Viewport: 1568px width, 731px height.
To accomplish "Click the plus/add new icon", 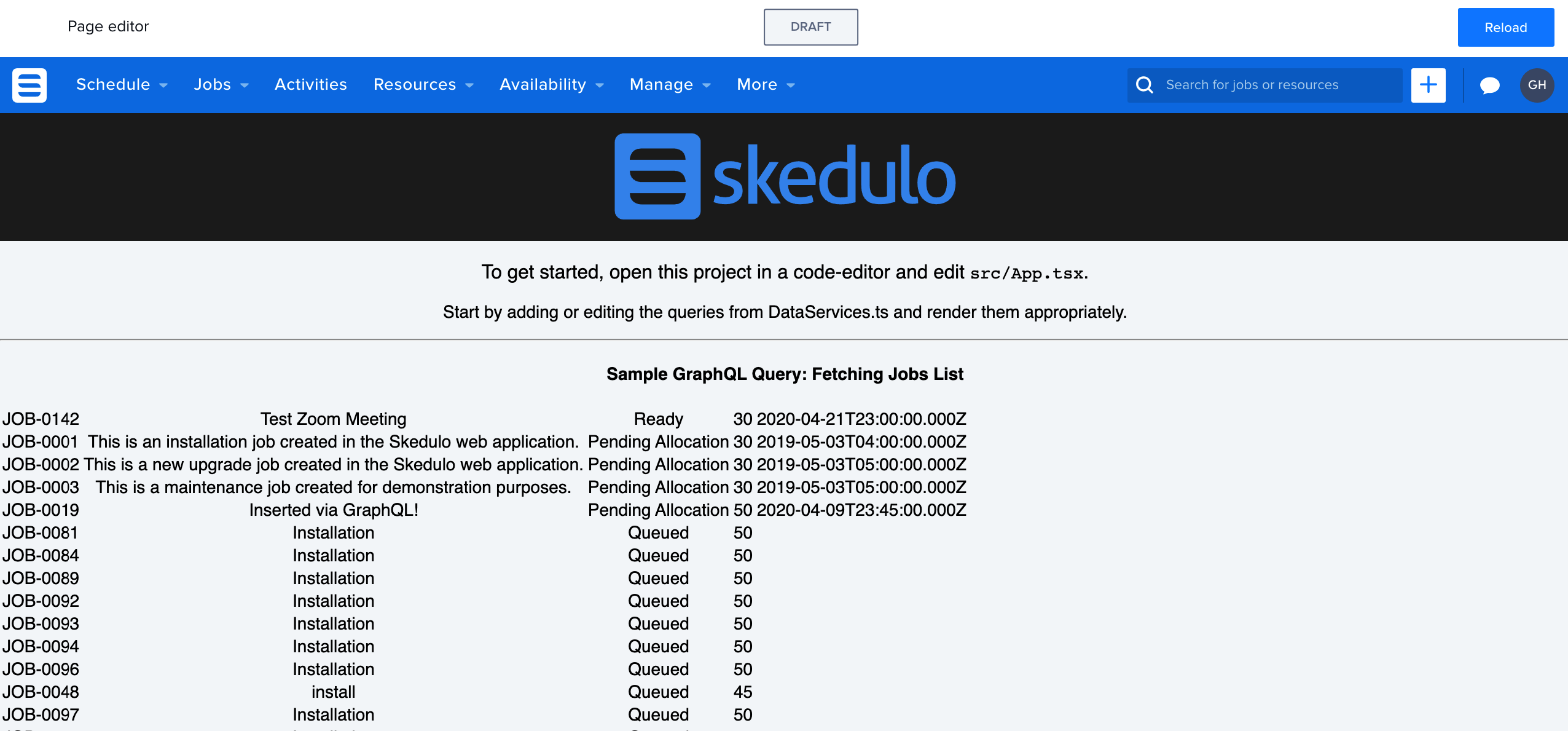I will pos(1428,84).
